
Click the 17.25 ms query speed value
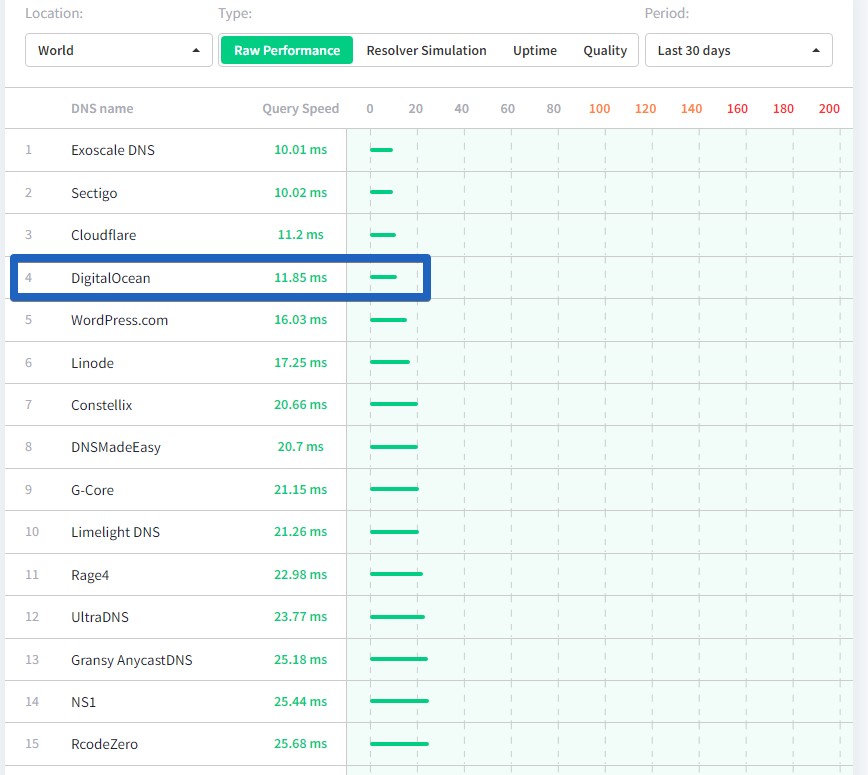click(x=301, y=363)
